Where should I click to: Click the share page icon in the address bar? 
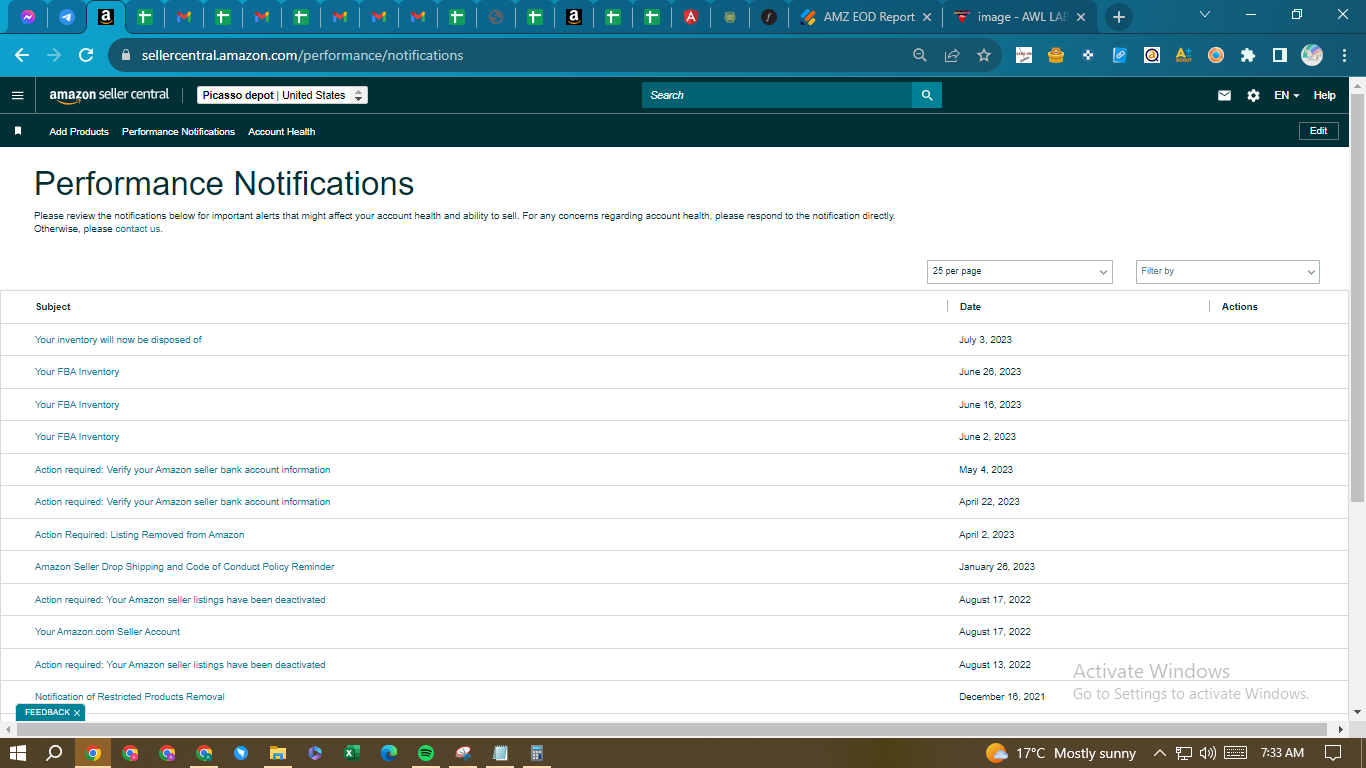click(952, 55)
